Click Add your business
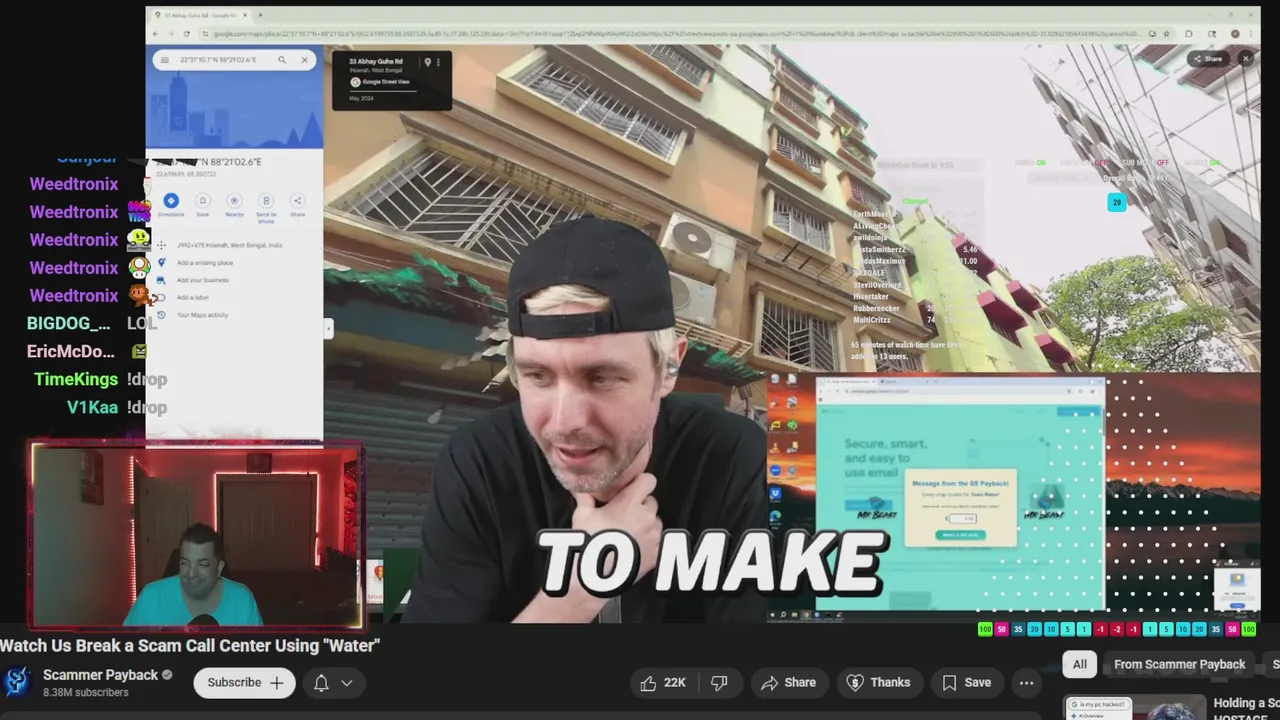Viewport: 1280px width, 720px height. (203, 280)
